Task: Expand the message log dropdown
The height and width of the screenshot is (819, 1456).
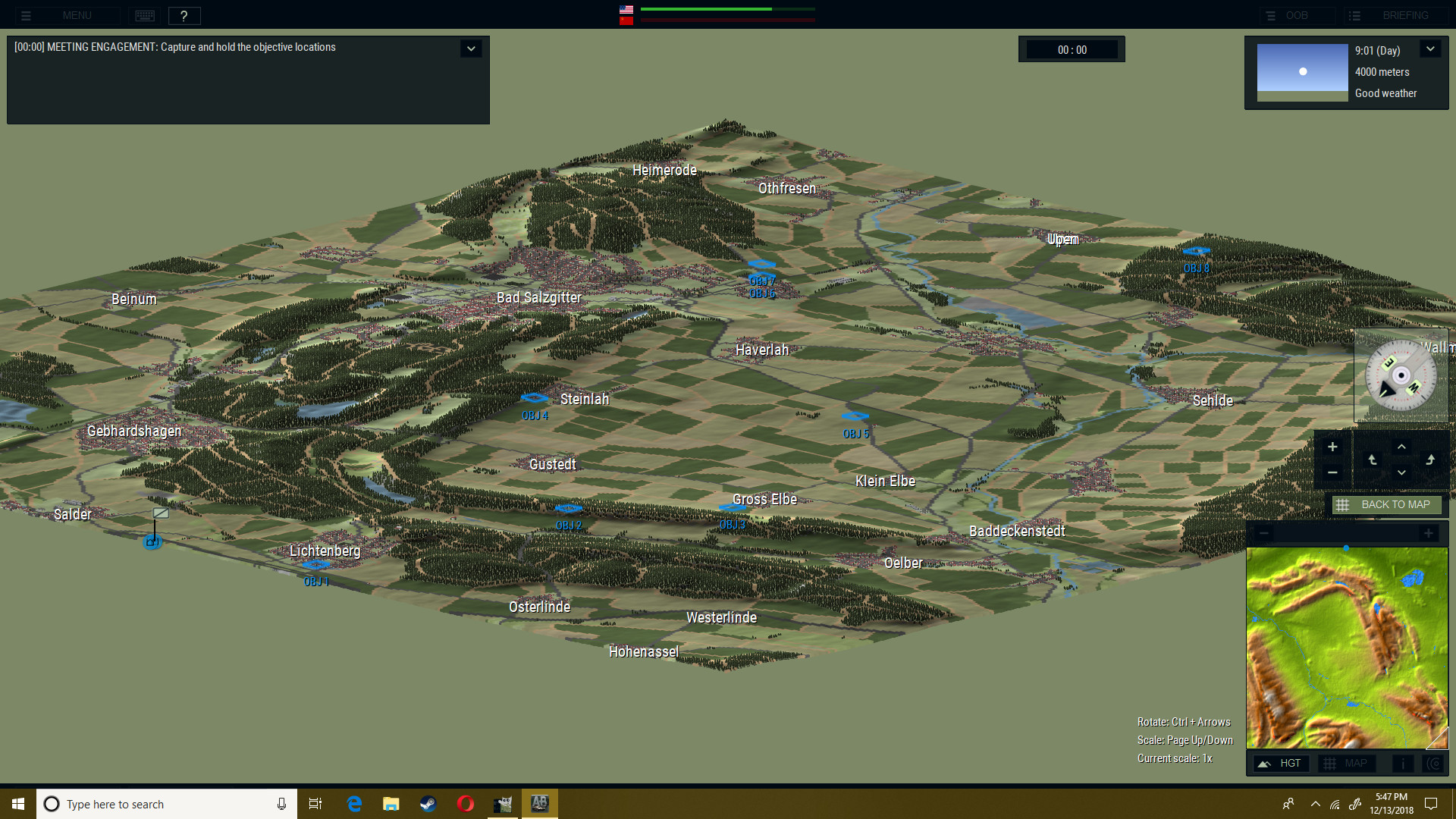Action: coord(471,49)
